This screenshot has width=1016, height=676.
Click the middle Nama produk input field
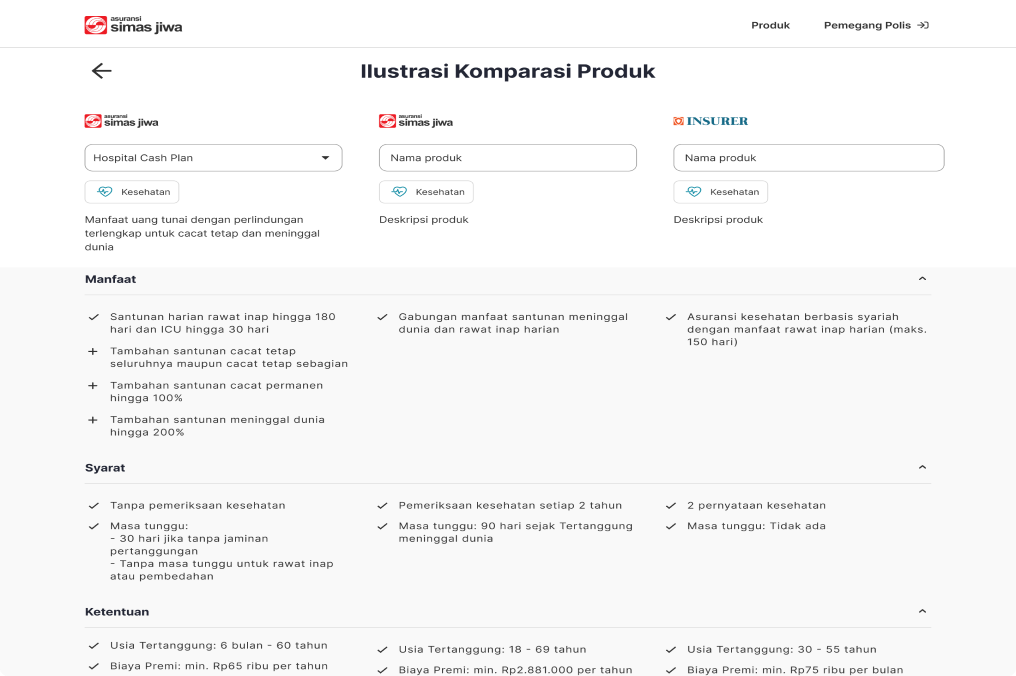pyautogui.click(x=508, y=157)
